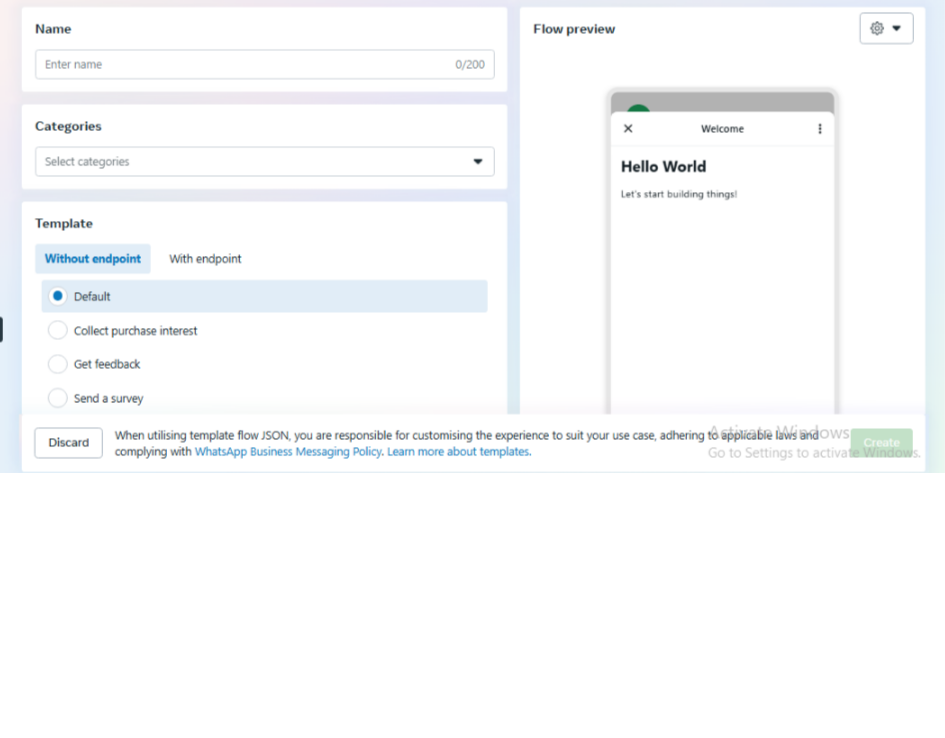Select the Get feedback template option
This screenshot has height=738, width=945.
tap(58, 364)
